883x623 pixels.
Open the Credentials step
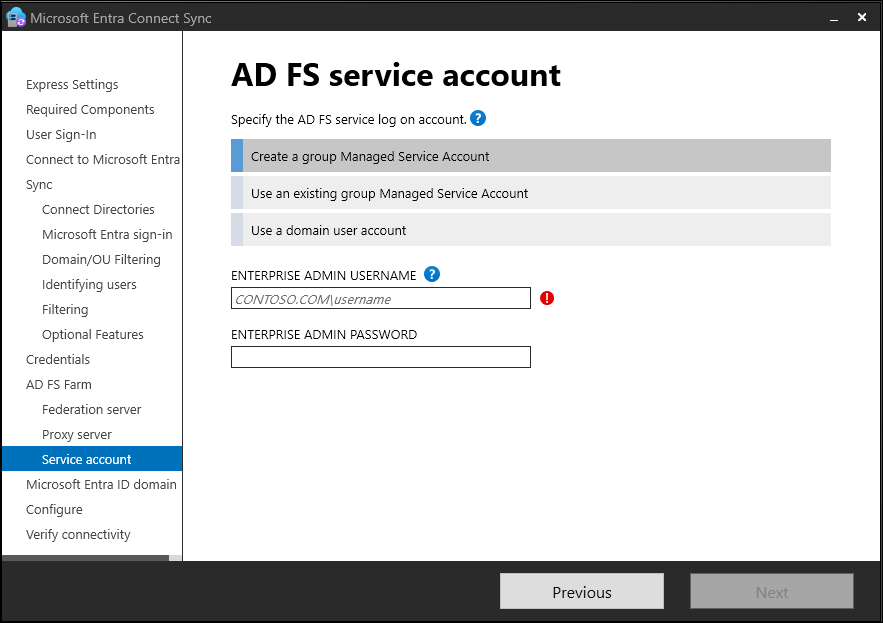coord(58,360)
